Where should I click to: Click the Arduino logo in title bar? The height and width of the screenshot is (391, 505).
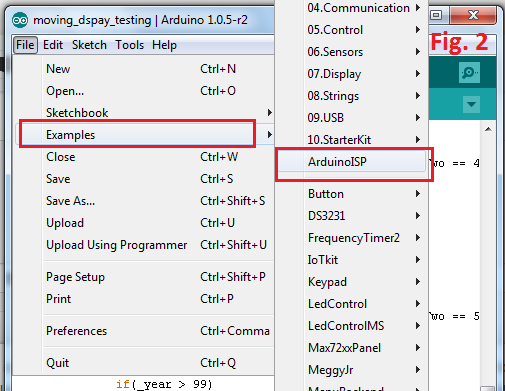click(20, 20)
